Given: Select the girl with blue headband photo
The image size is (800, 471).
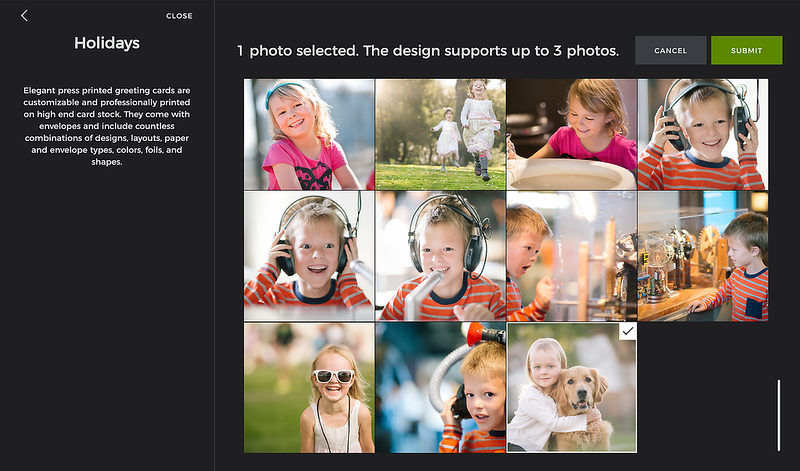Looking at the screenshot, I should (309, 134).
